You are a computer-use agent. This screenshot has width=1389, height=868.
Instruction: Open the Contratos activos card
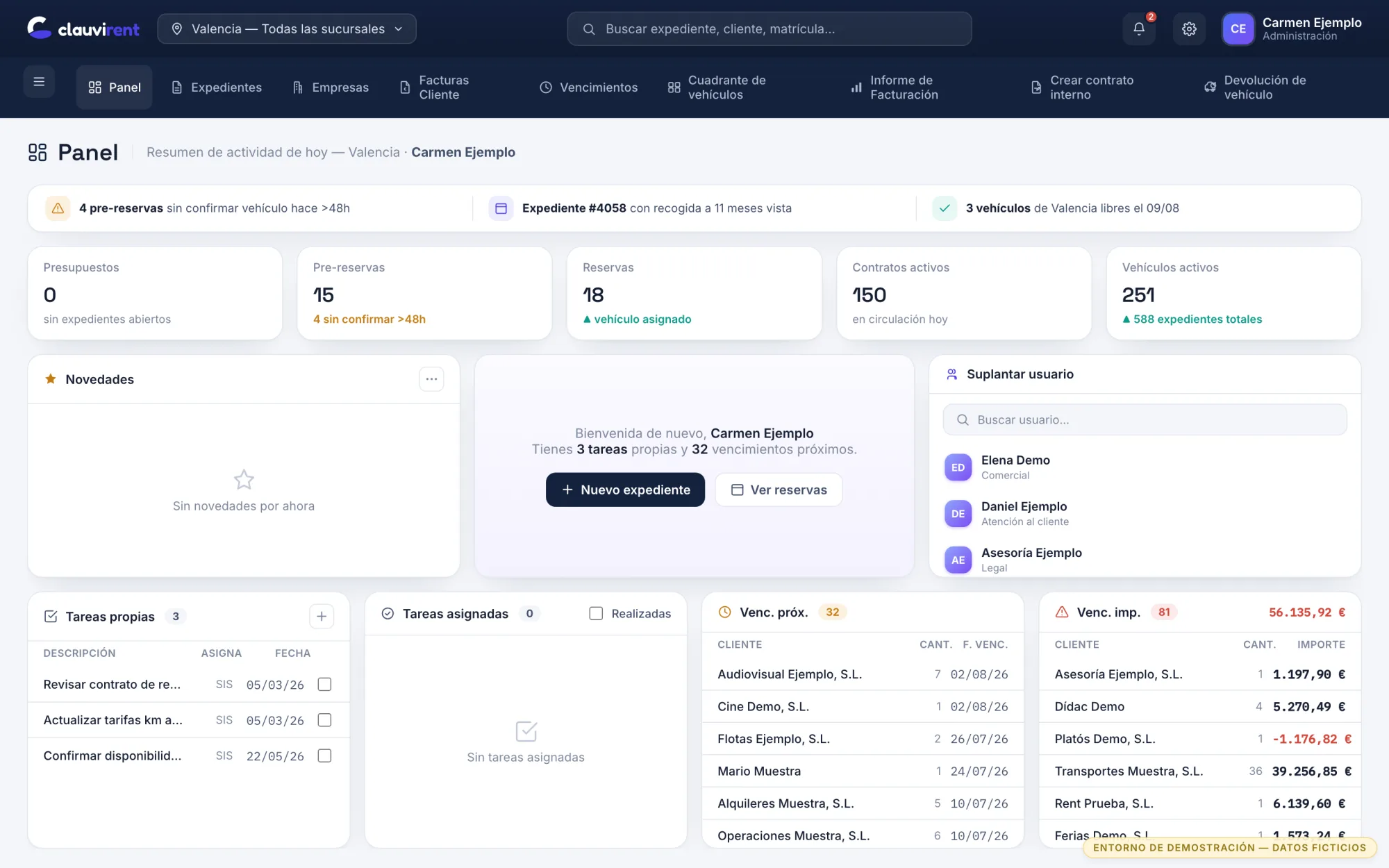964,294
